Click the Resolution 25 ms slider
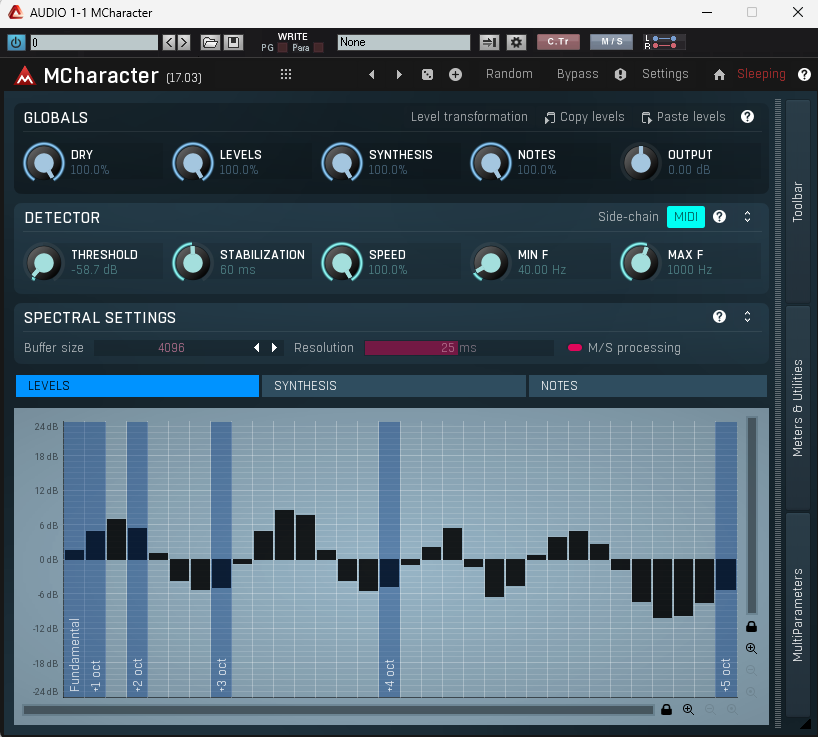This screenshot has width=818, height=737. pyautogui.click(x=459, y=347)
